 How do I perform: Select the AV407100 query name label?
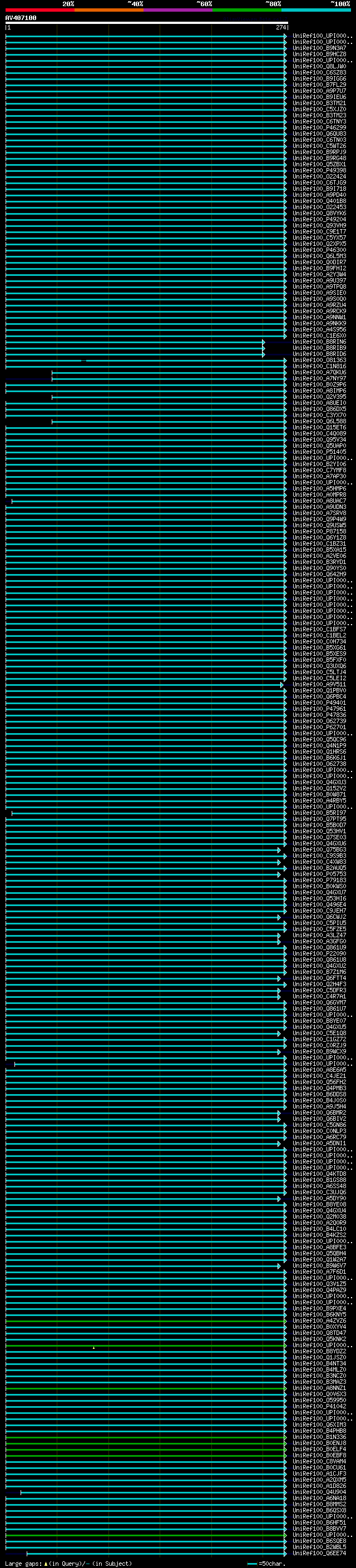click(x=21, y=18)
